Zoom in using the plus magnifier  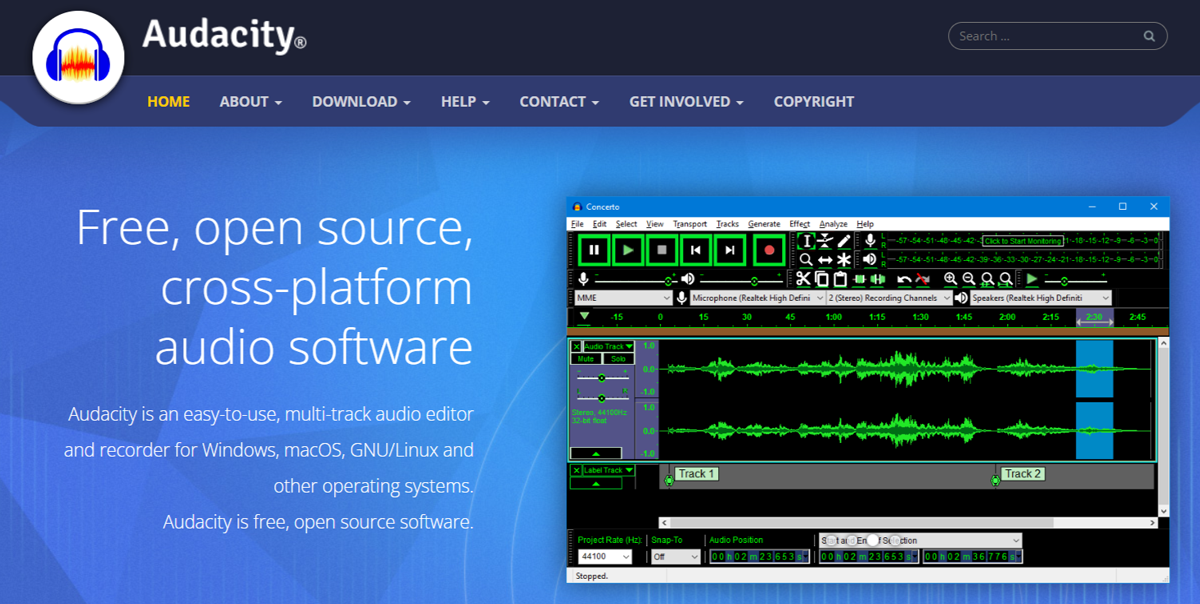pyautogui.click(x=950, y=279)
